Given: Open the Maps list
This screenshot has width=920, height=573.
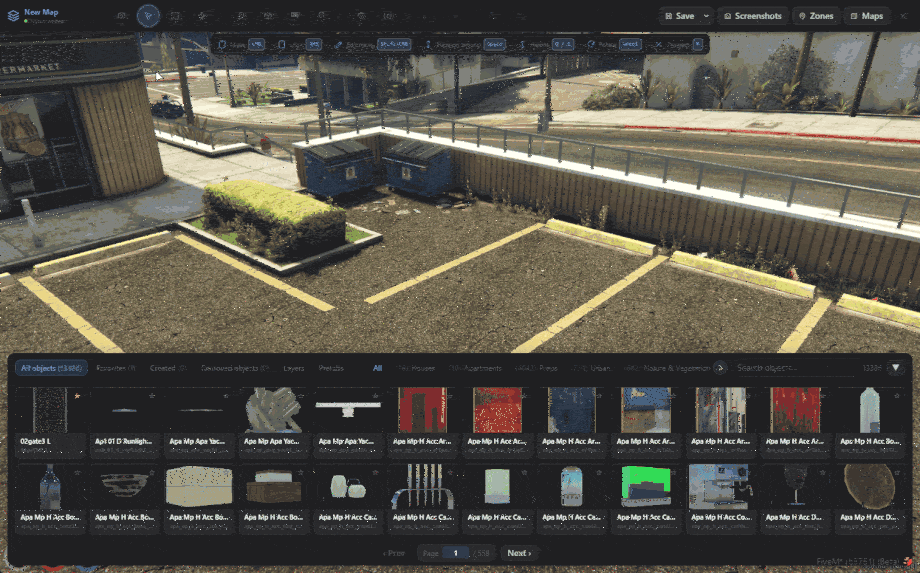Looking at the screenshot, I should [866, 16].
